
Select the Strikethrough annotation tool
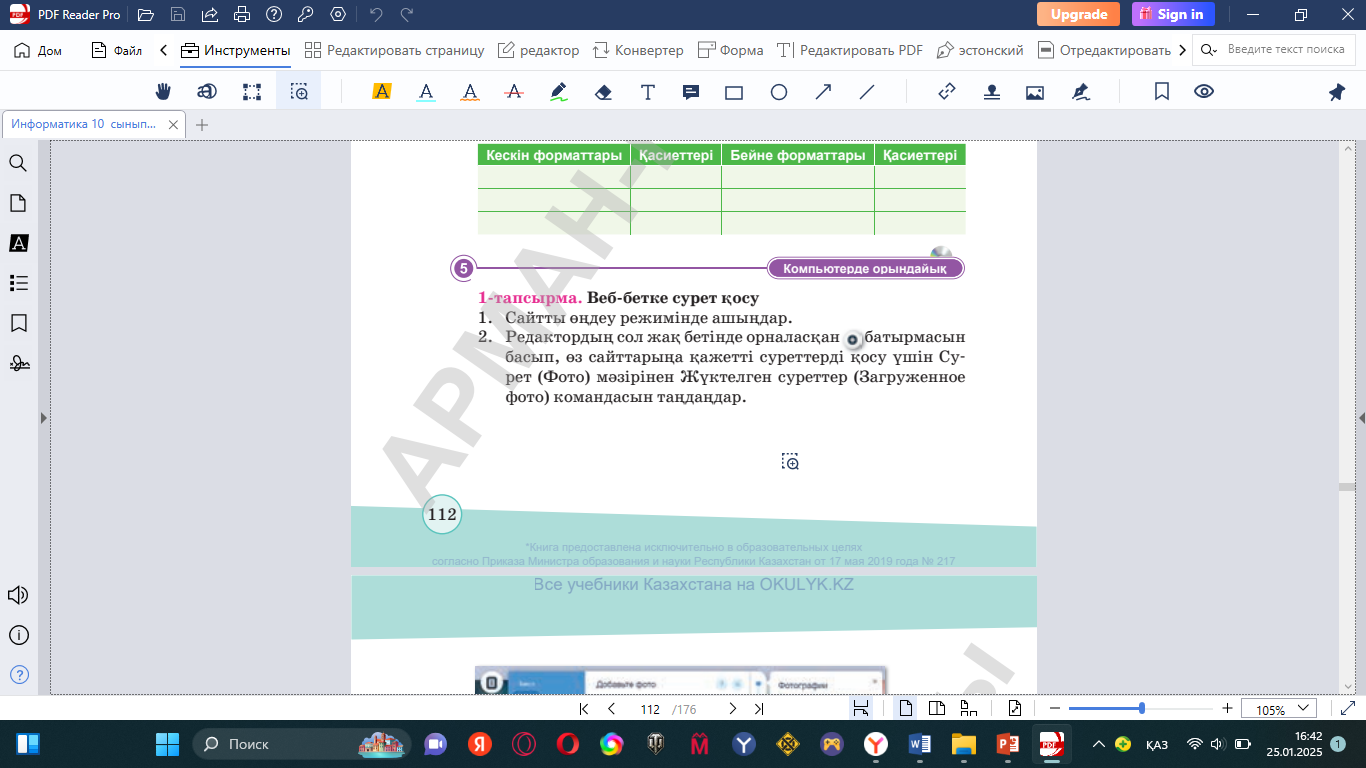[514, 92]
